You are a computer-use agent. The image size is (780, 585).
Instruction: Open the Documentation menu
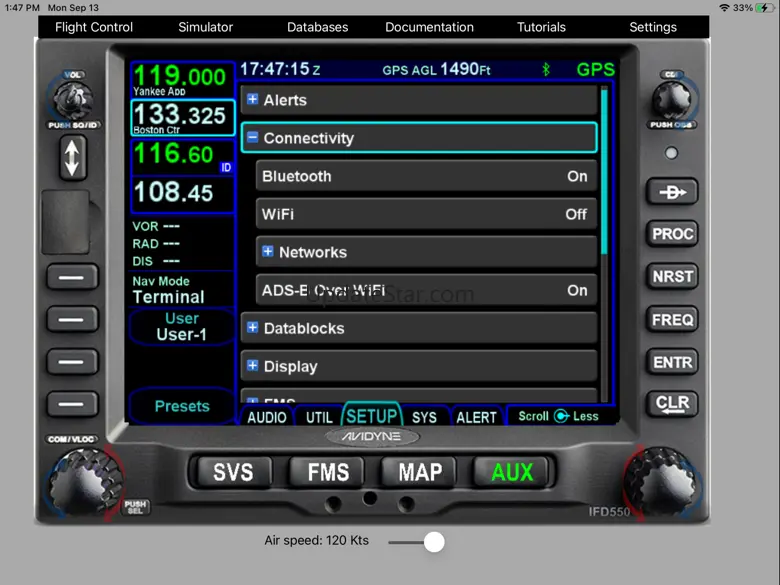429,27
